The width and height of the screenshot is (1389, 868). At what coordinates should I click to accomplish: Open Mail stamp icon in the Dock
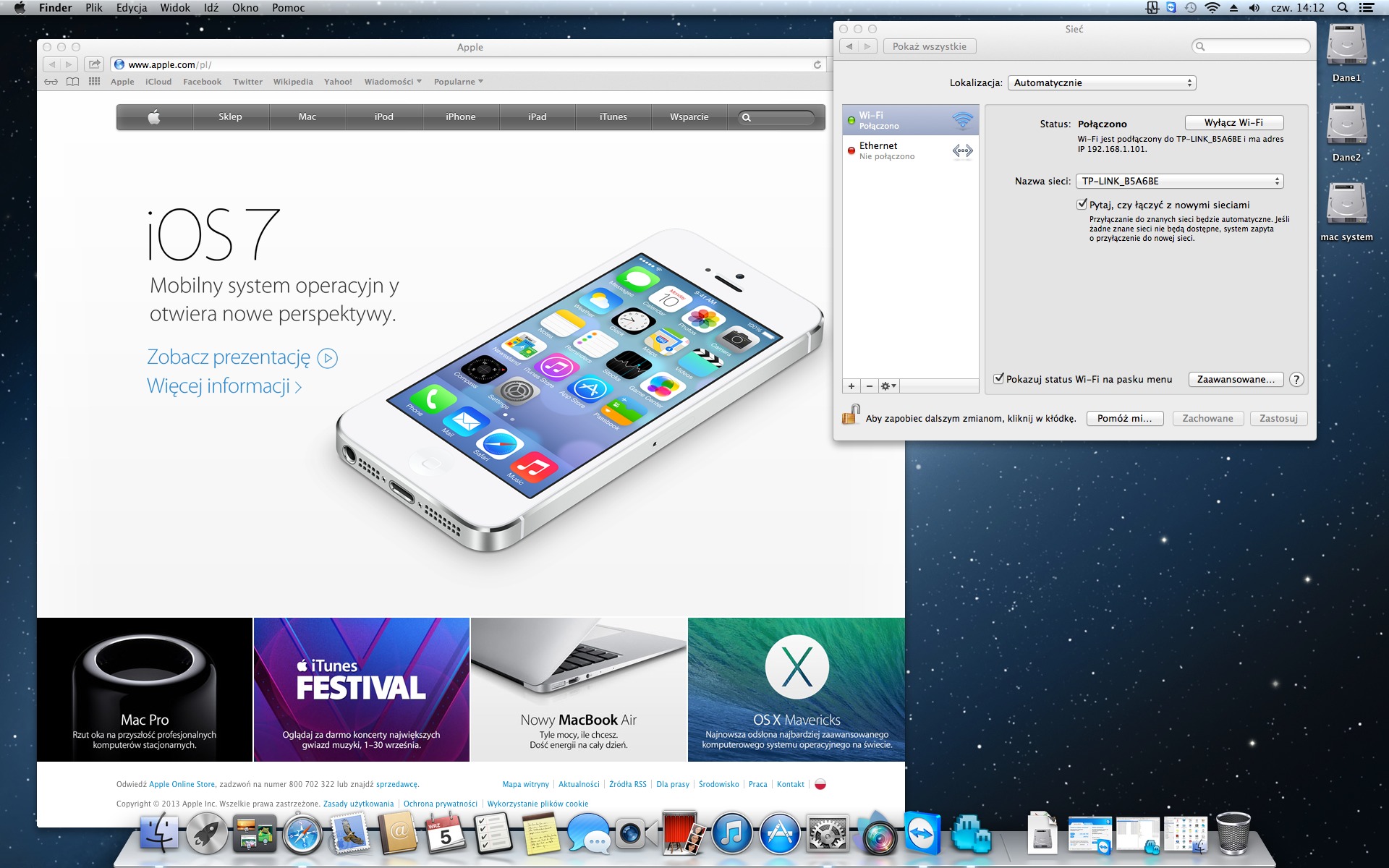pos(350,834)
